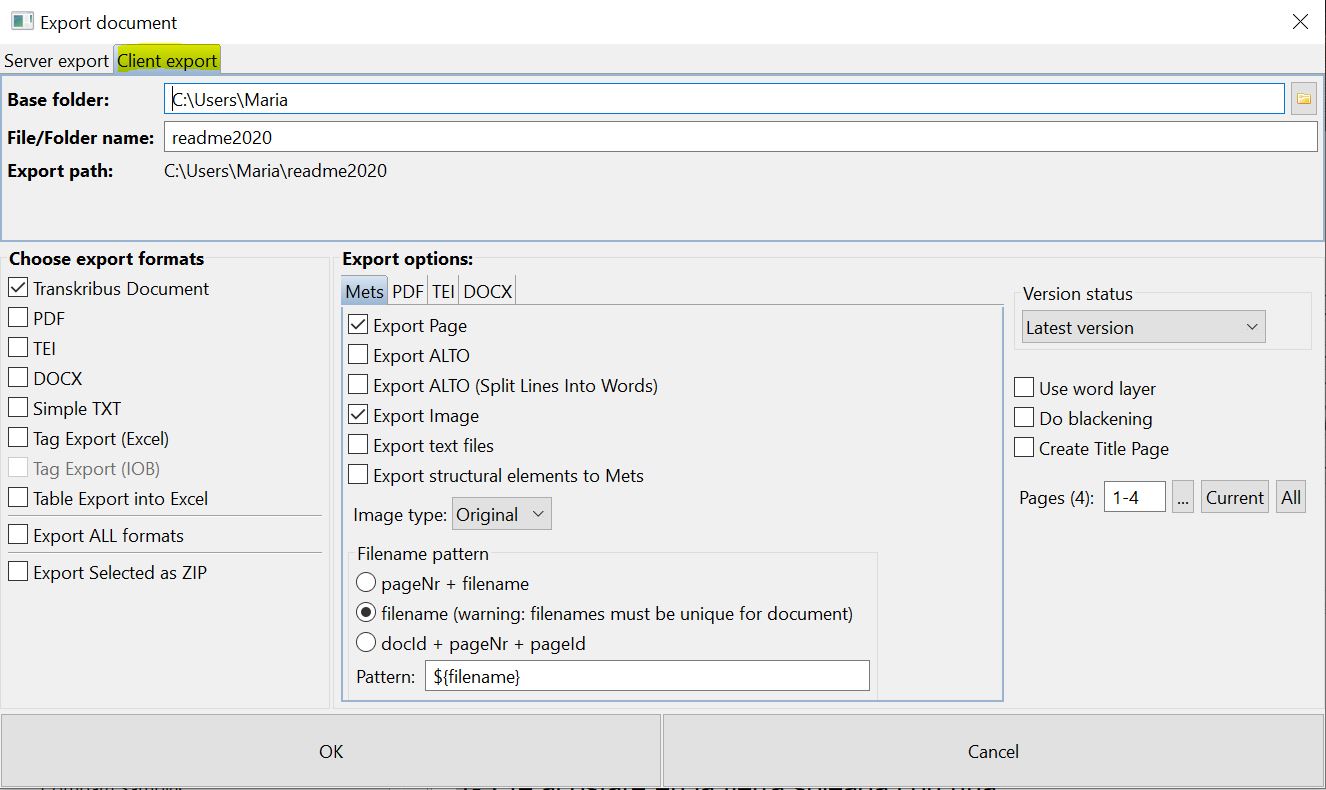The height and width of the screenshot is (790, 1326).
Task: Enable Do blackening option
Action: tap(1024, 418)
